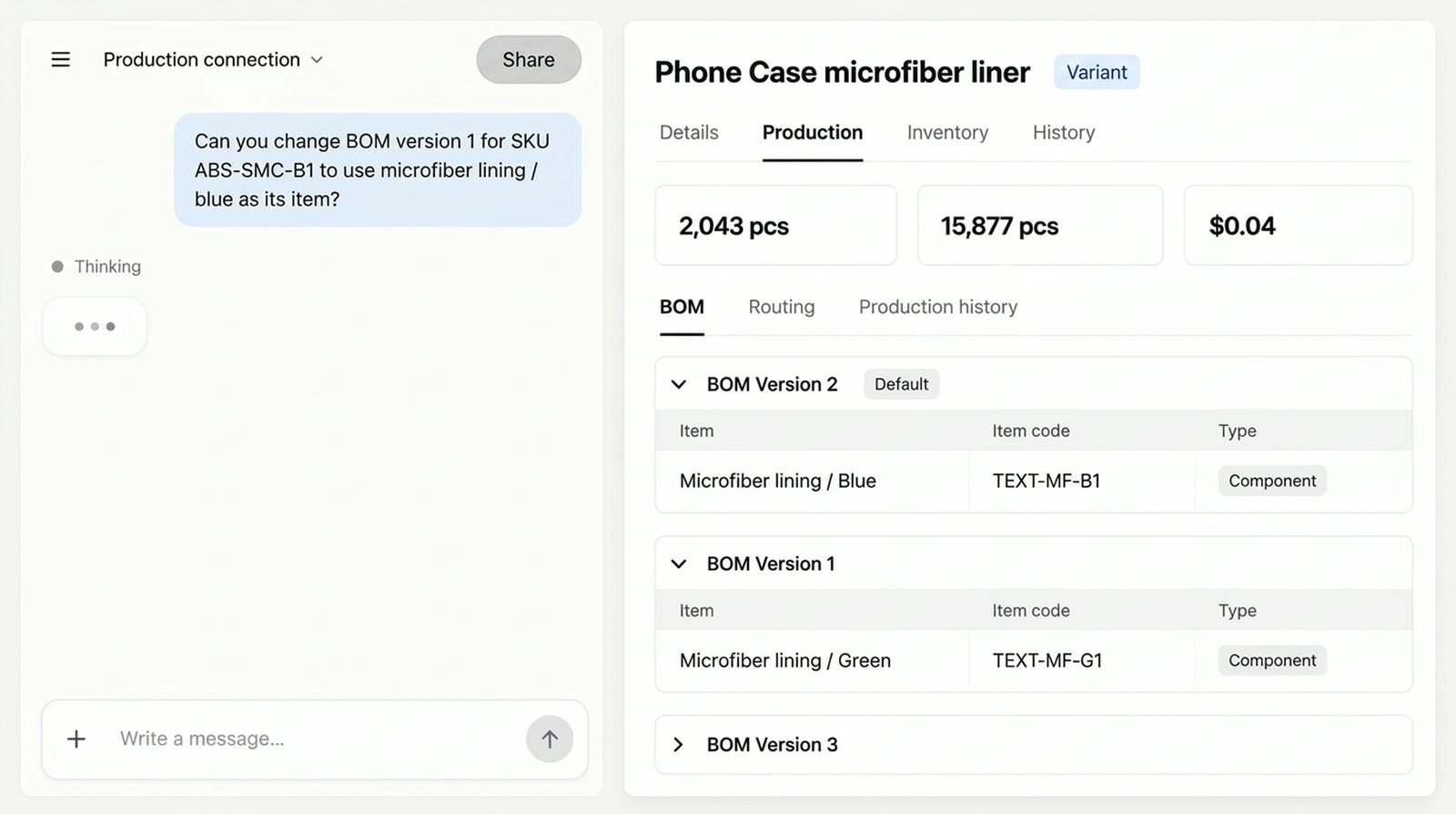Click Type header in BOM Version 1

tap(1238, 610)
